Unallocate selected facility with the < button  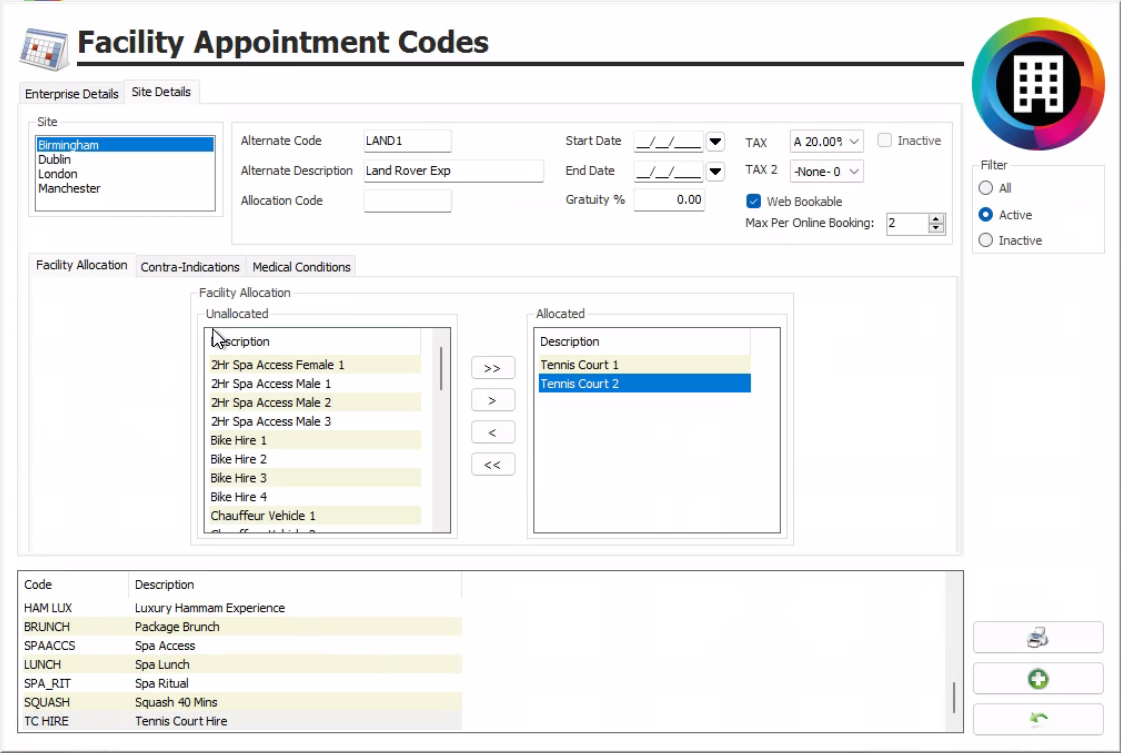pos(492,432)
